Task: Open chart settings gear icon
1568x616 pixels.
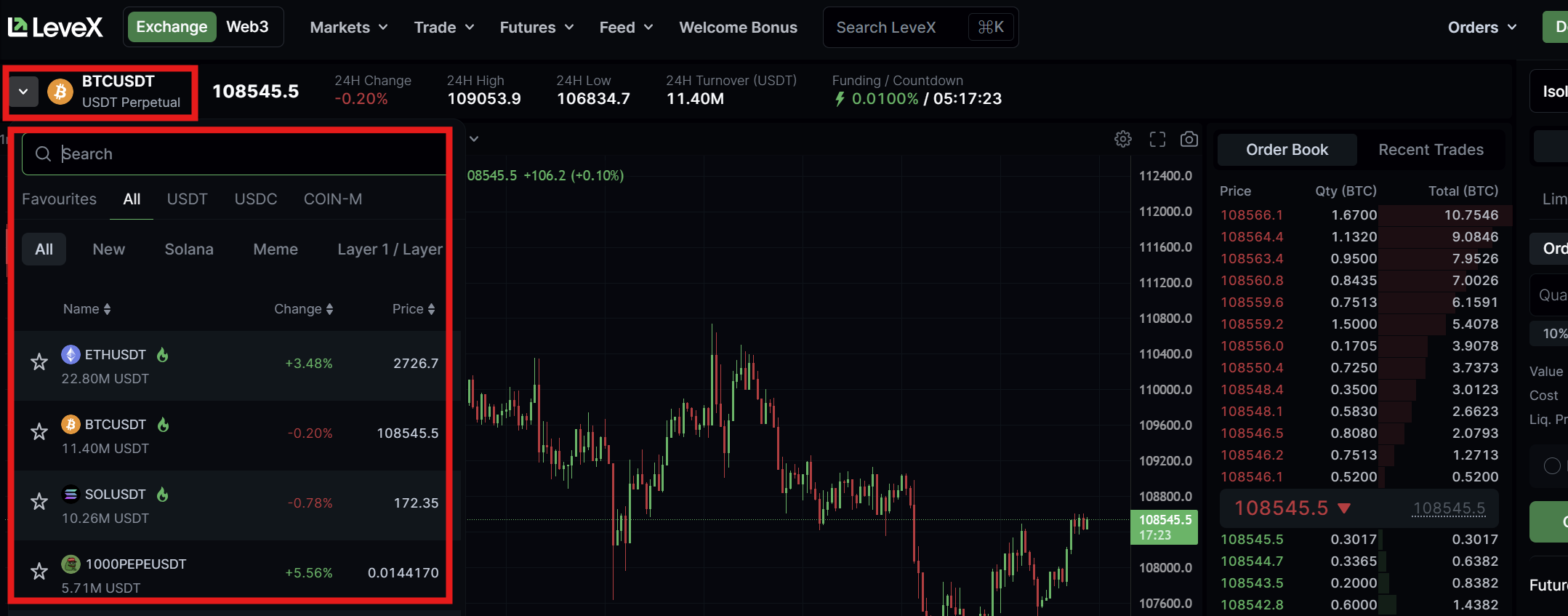Action: point(1123,139)
